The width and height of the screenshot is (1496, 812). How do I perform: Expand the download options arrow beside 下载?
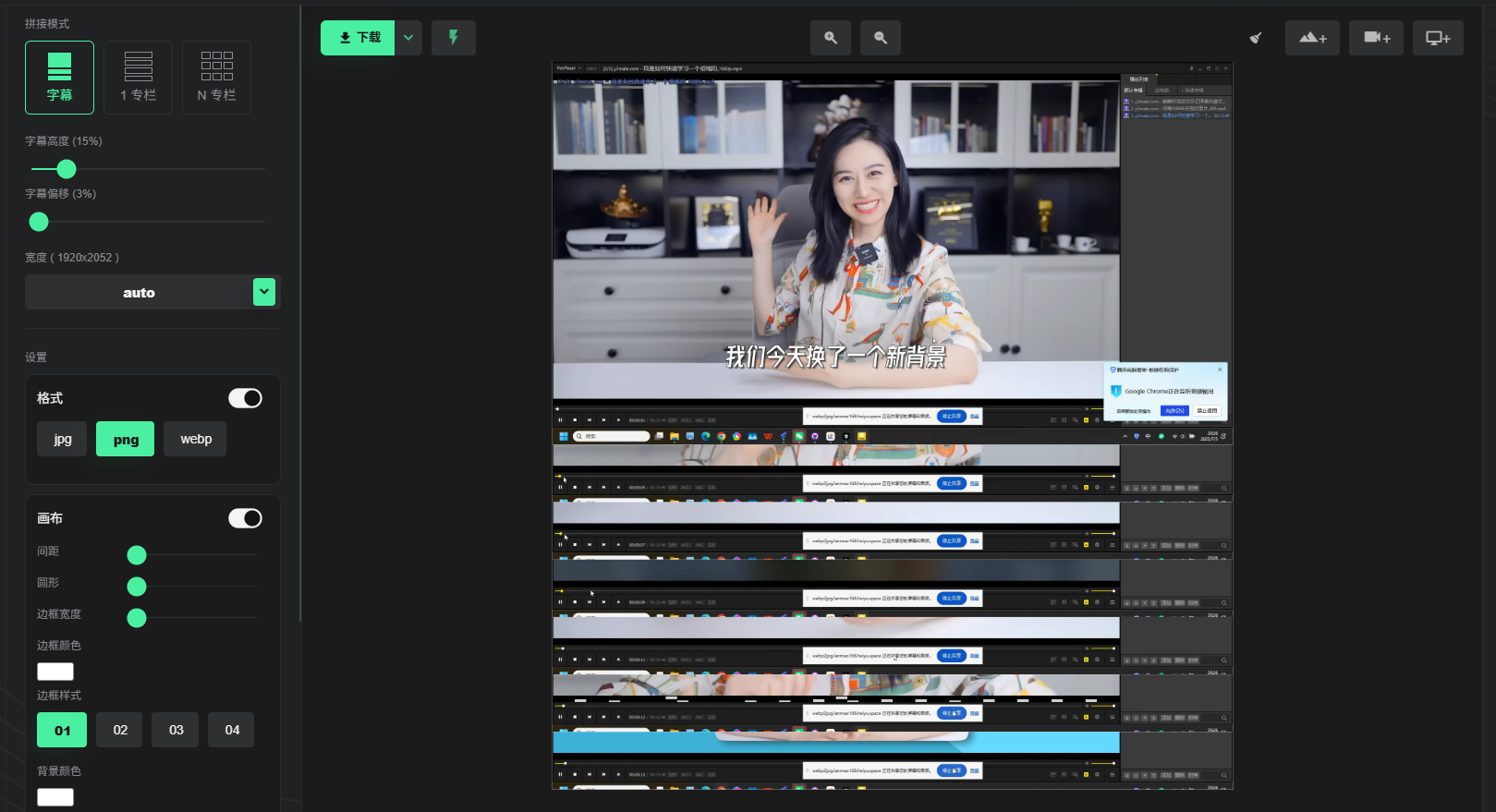408,38
